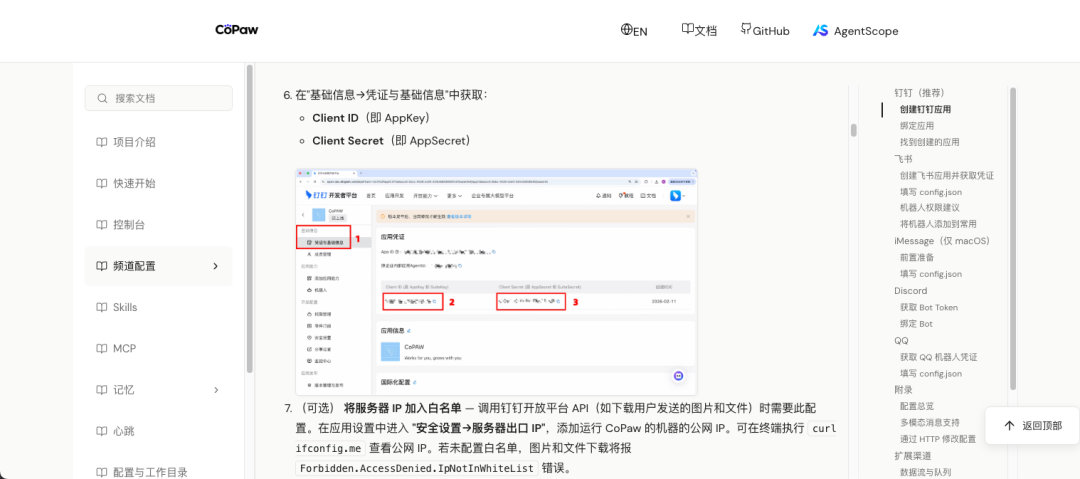Viewport: 1080px width, 479px height.
Task: Open 创建飞书应用并获取凭证 section
Action: tap(946, 176)
